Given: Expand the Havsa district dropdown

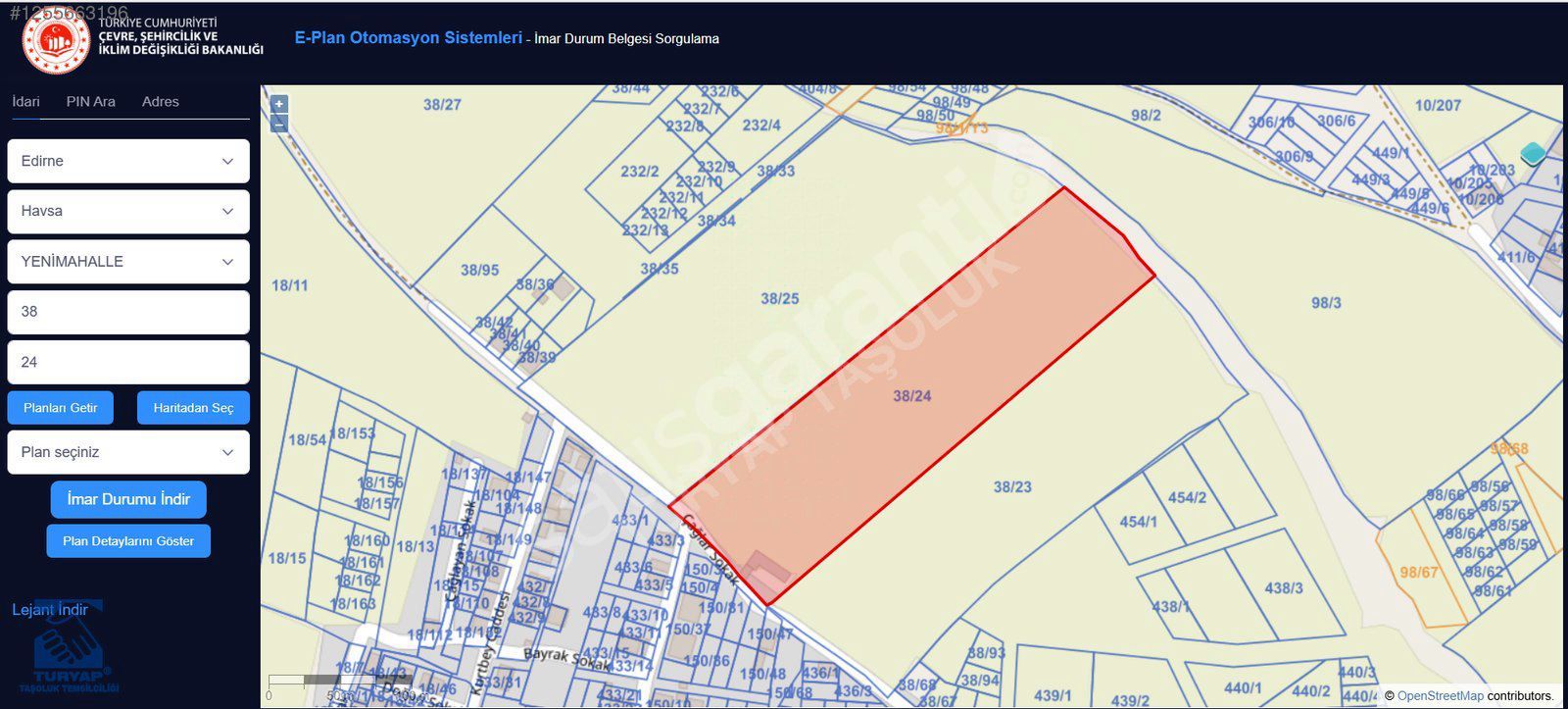Looking at the screenshot, I should pos(128,211).
